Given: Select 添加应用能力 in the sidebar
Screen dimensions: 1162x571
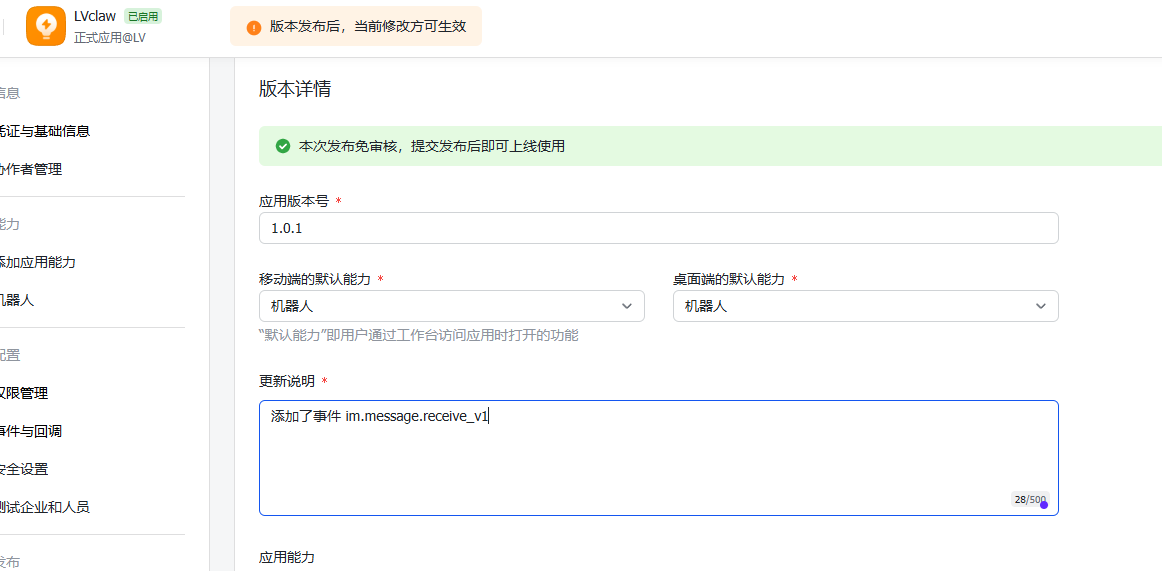Looking at the screenshot, I should [x=38, y=262].
